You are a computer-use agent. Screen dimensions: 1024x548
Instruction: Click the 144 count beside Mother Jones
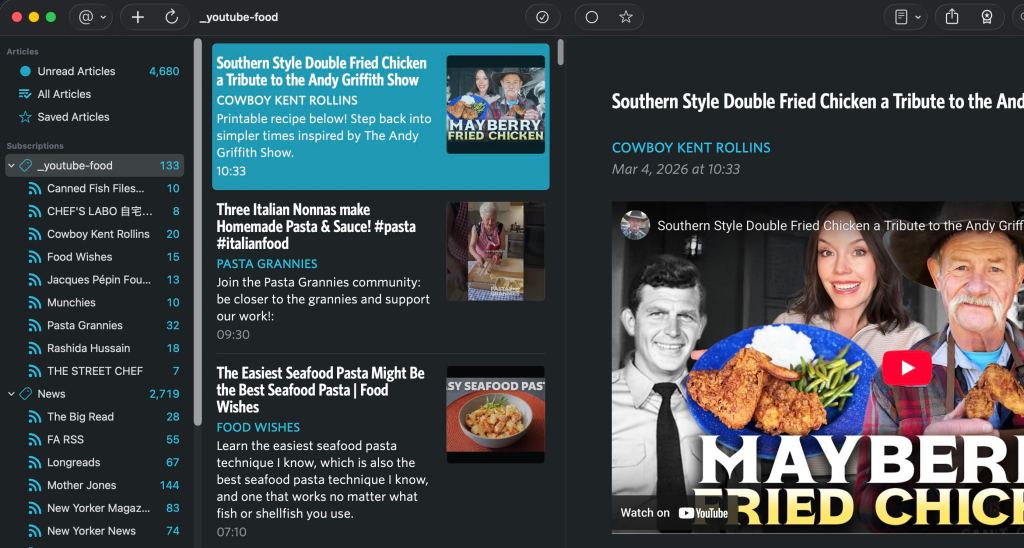coord(169,485)
